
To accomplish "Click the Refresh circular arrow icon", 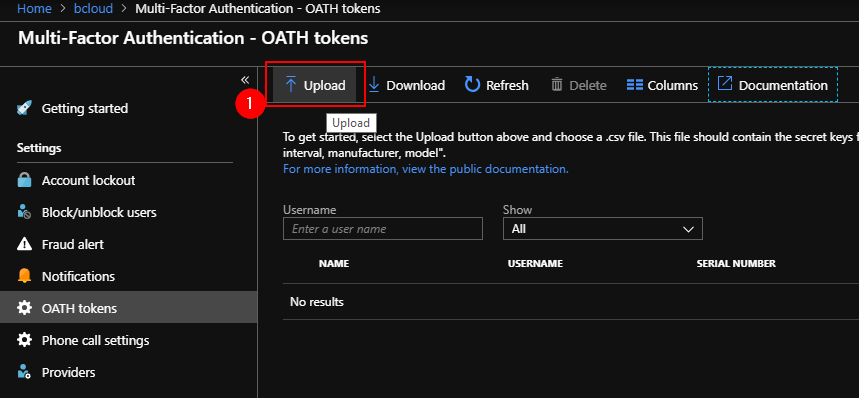I will pyautogui.click(x=472, y=84).
